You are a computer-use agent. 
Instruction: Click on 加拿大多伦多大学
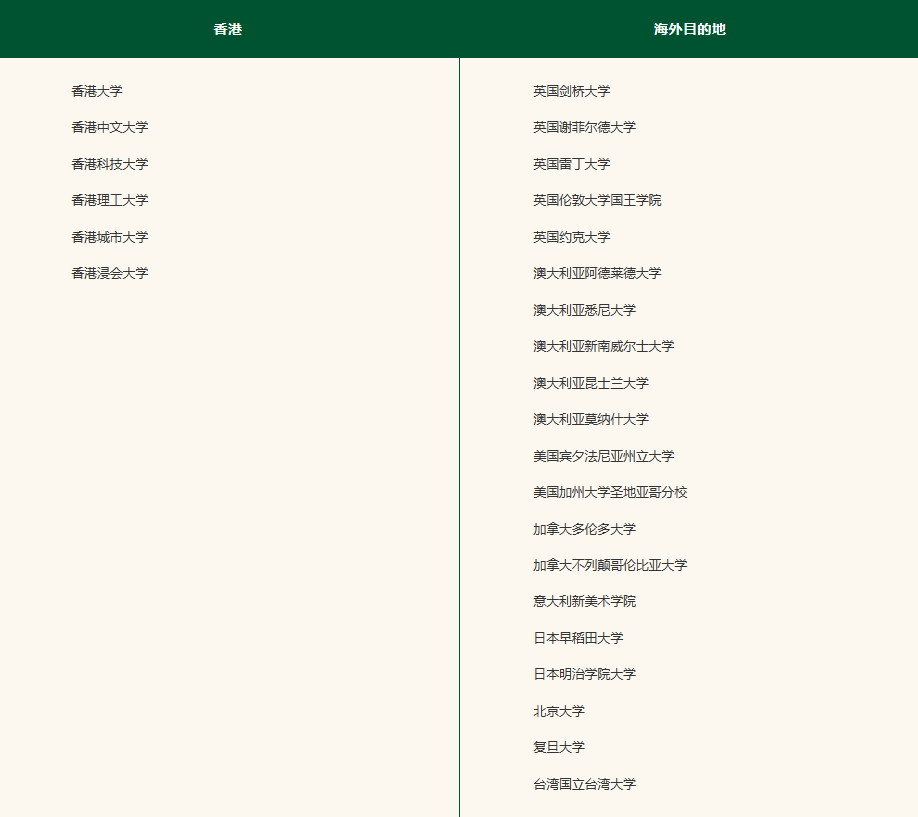tap(584, 529)
